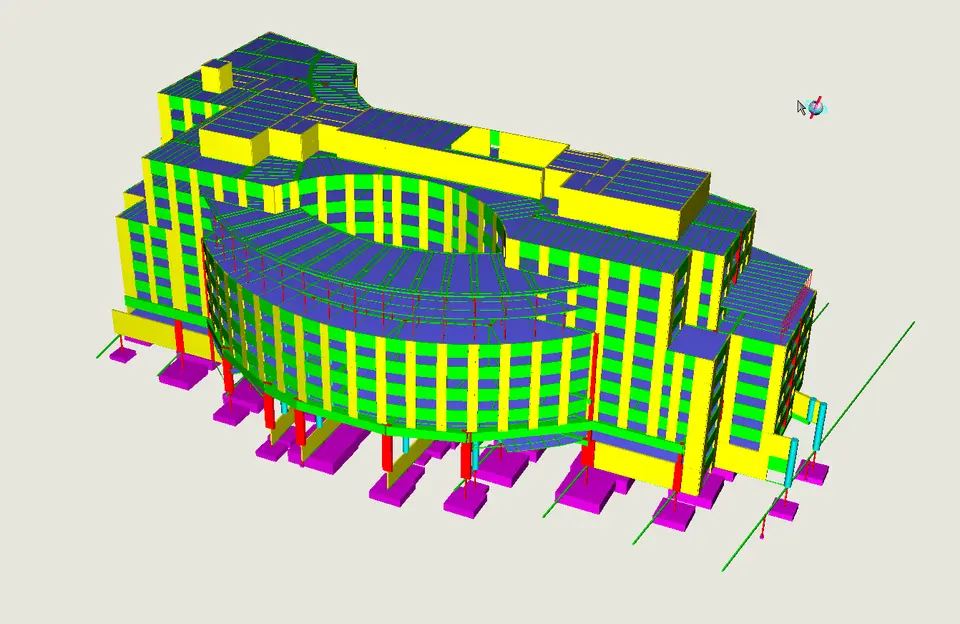Image resolution: width=960 pixels, height=624 pixels.
Task: Select the cyan columns at far right edge
Action: point(817,424)
